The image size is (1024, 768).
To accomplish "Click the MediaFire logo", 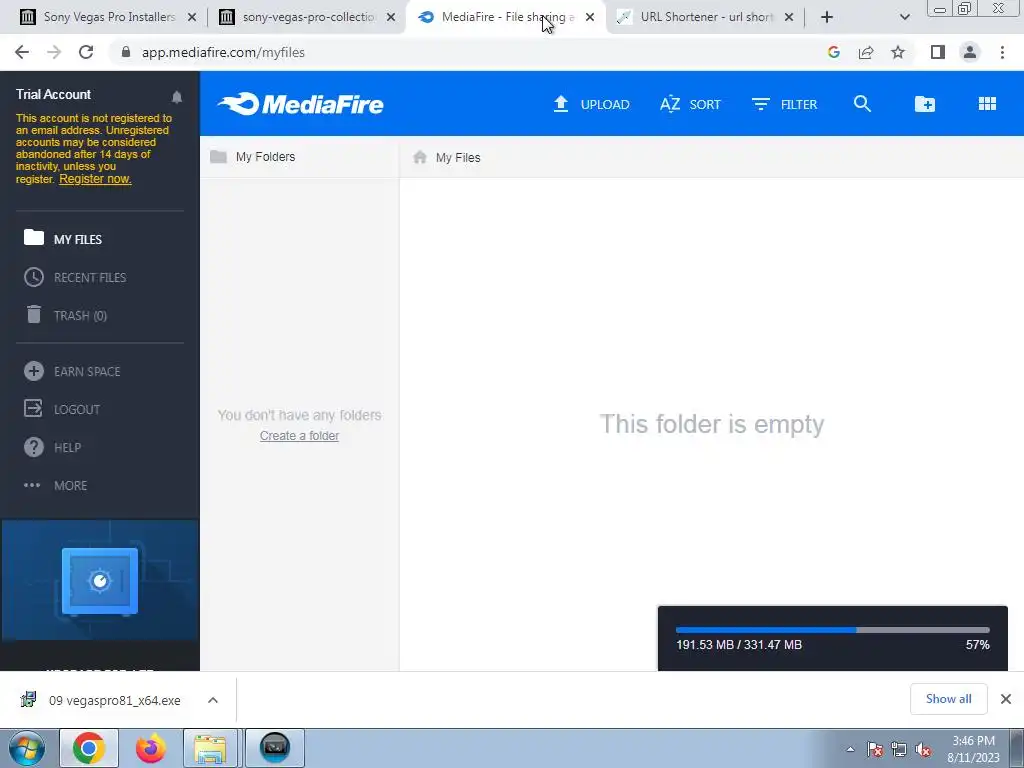I will tap(300, 104).
